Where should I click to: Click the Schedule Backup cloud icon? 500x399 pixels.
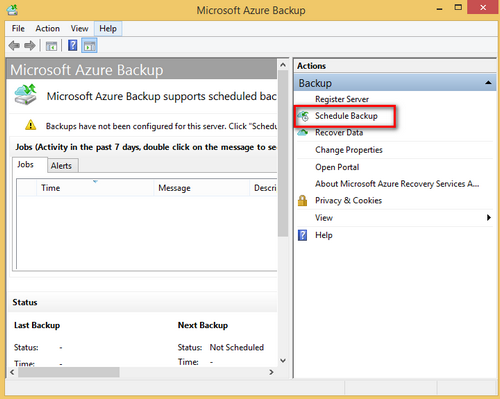tap(303, 116)
